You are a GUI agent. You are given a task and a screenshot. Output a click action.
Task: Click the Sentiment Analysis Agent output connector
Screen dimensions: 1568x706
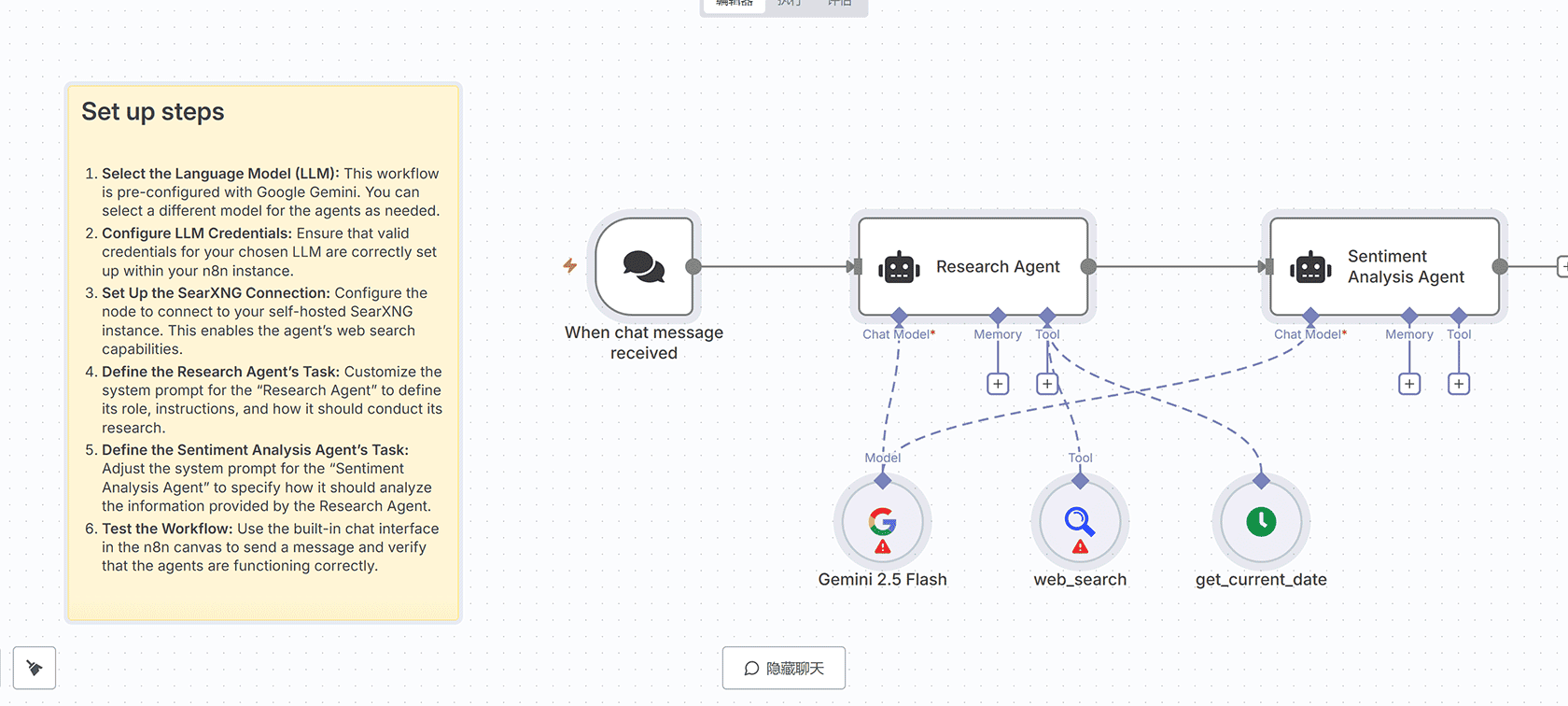1500,267
